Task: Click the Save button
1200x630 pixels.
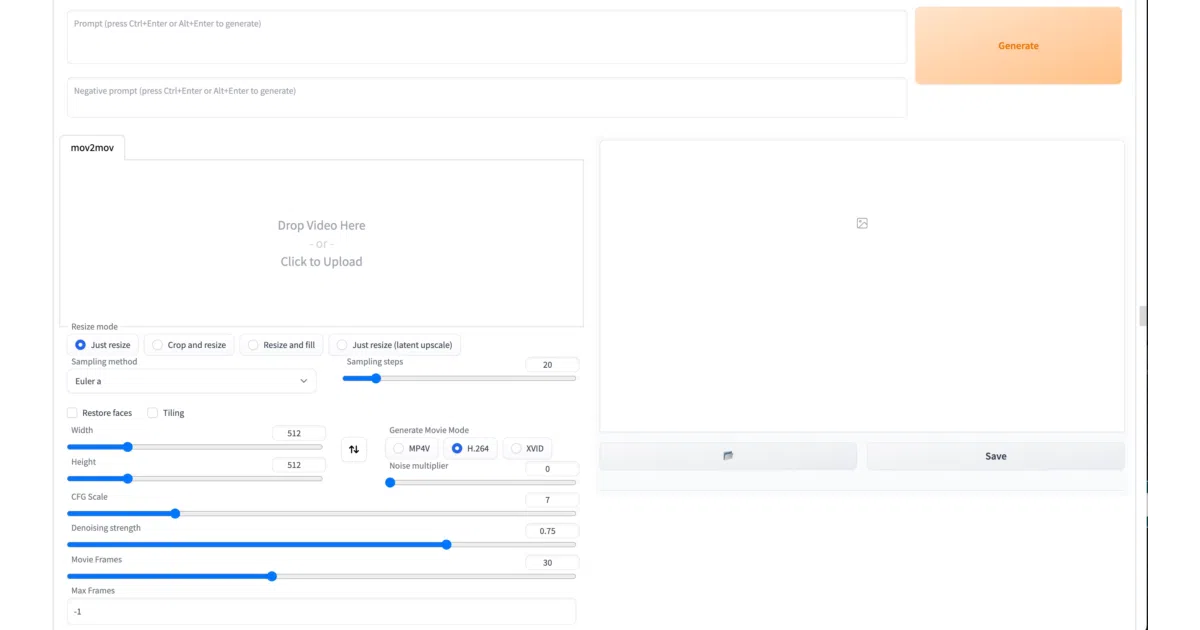Action: tap(995, 456)
